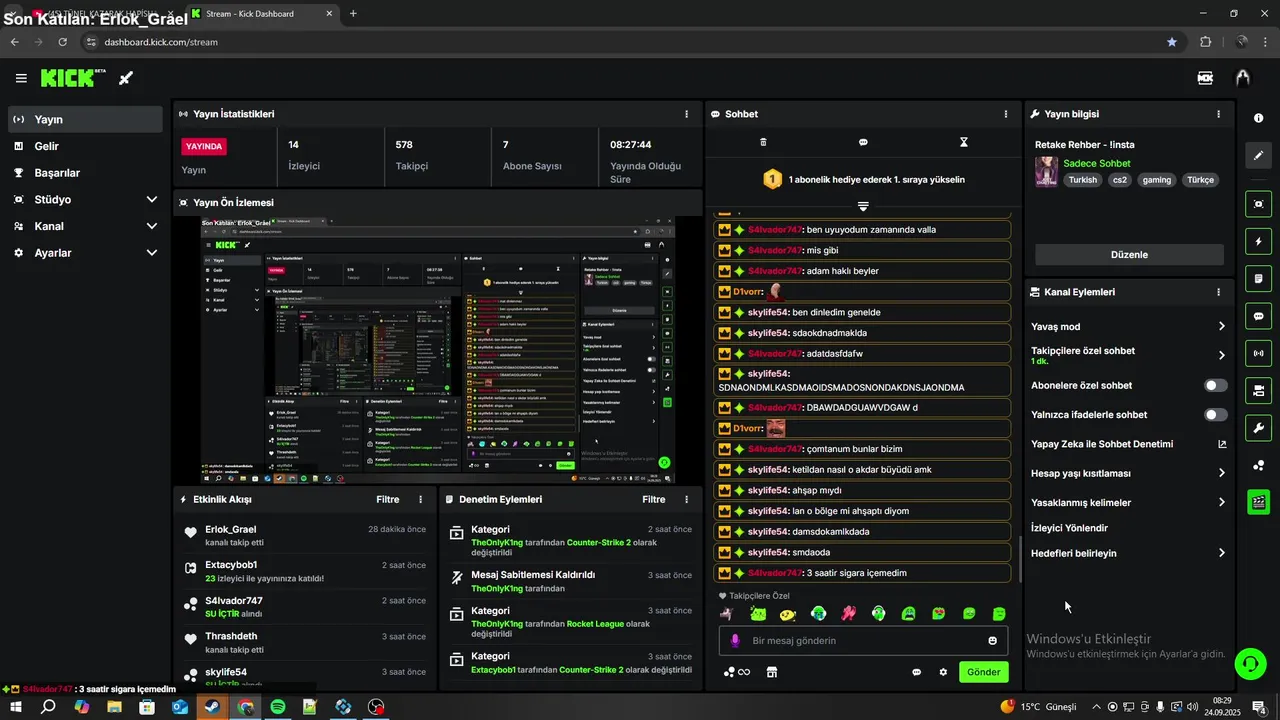Open the profile avatar in the header
This screenshot has width=1280, height=720.
[1243, 78]
